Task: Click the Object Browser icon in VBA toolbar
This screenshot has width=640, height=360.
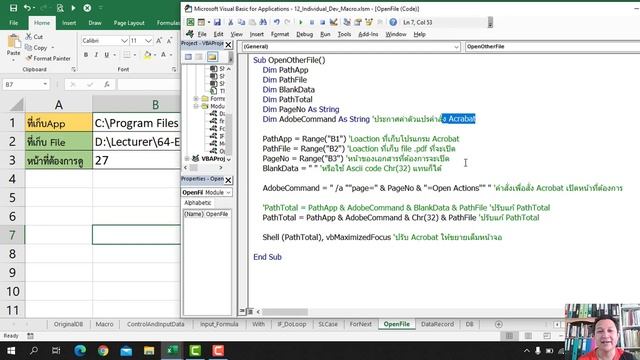Action: point(369,22)
